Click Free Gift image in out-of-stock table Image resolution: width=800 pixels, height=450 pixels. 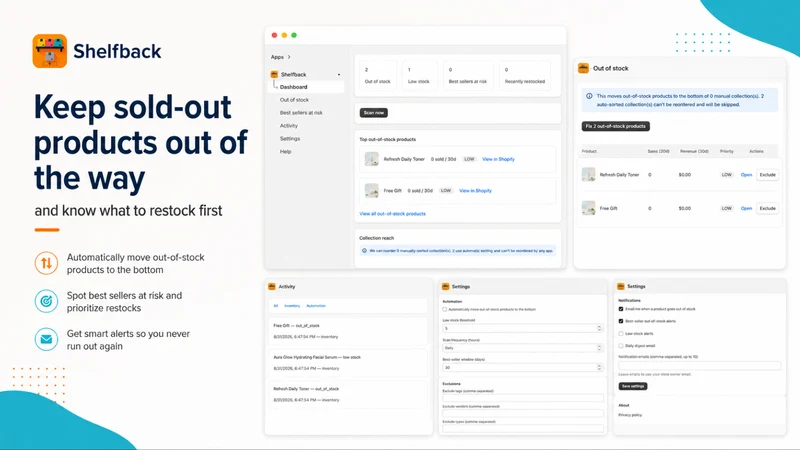pos(588,208)
